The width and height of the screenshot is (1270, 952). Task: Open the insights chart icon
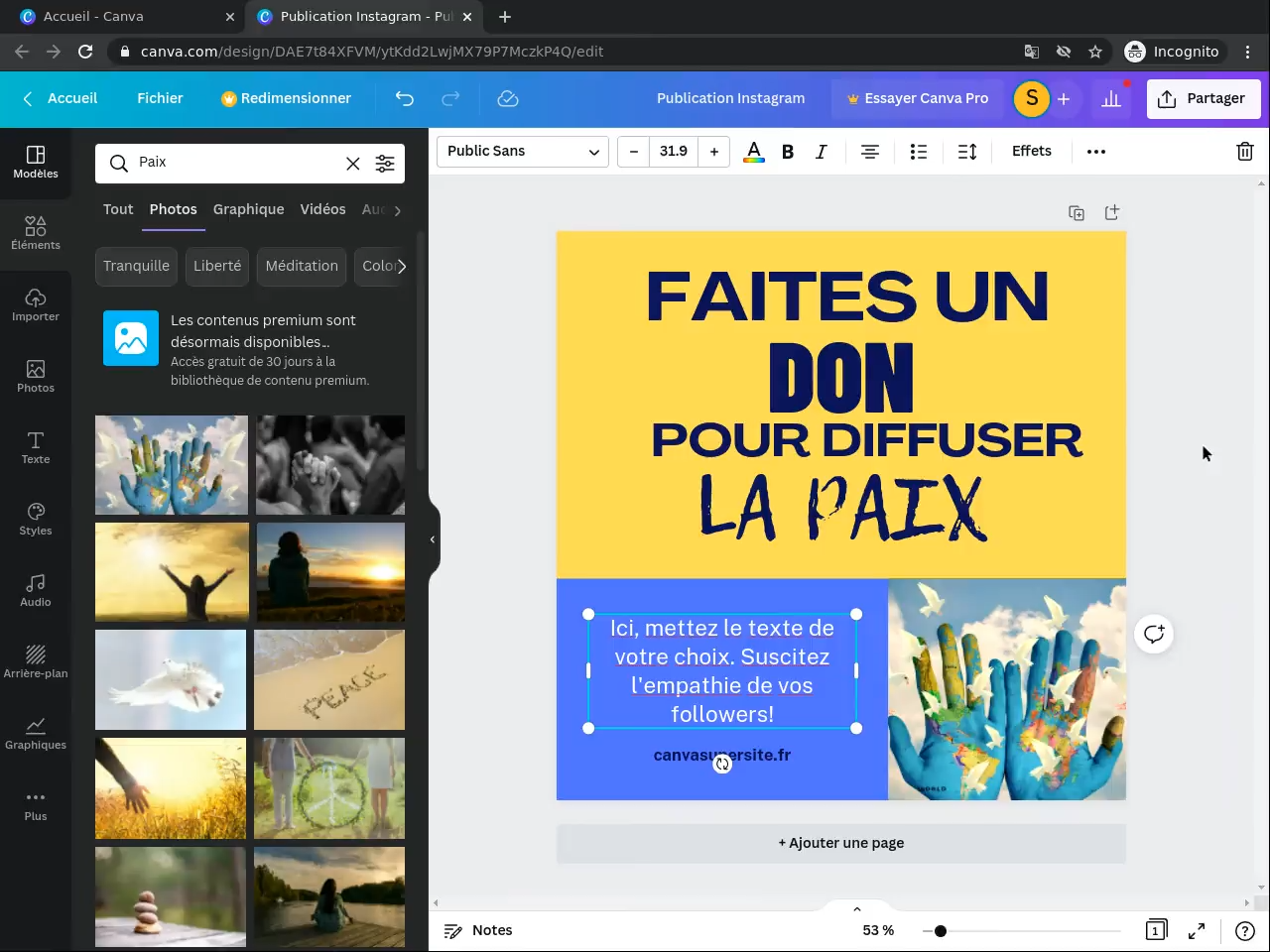(x=1111, y=98)
